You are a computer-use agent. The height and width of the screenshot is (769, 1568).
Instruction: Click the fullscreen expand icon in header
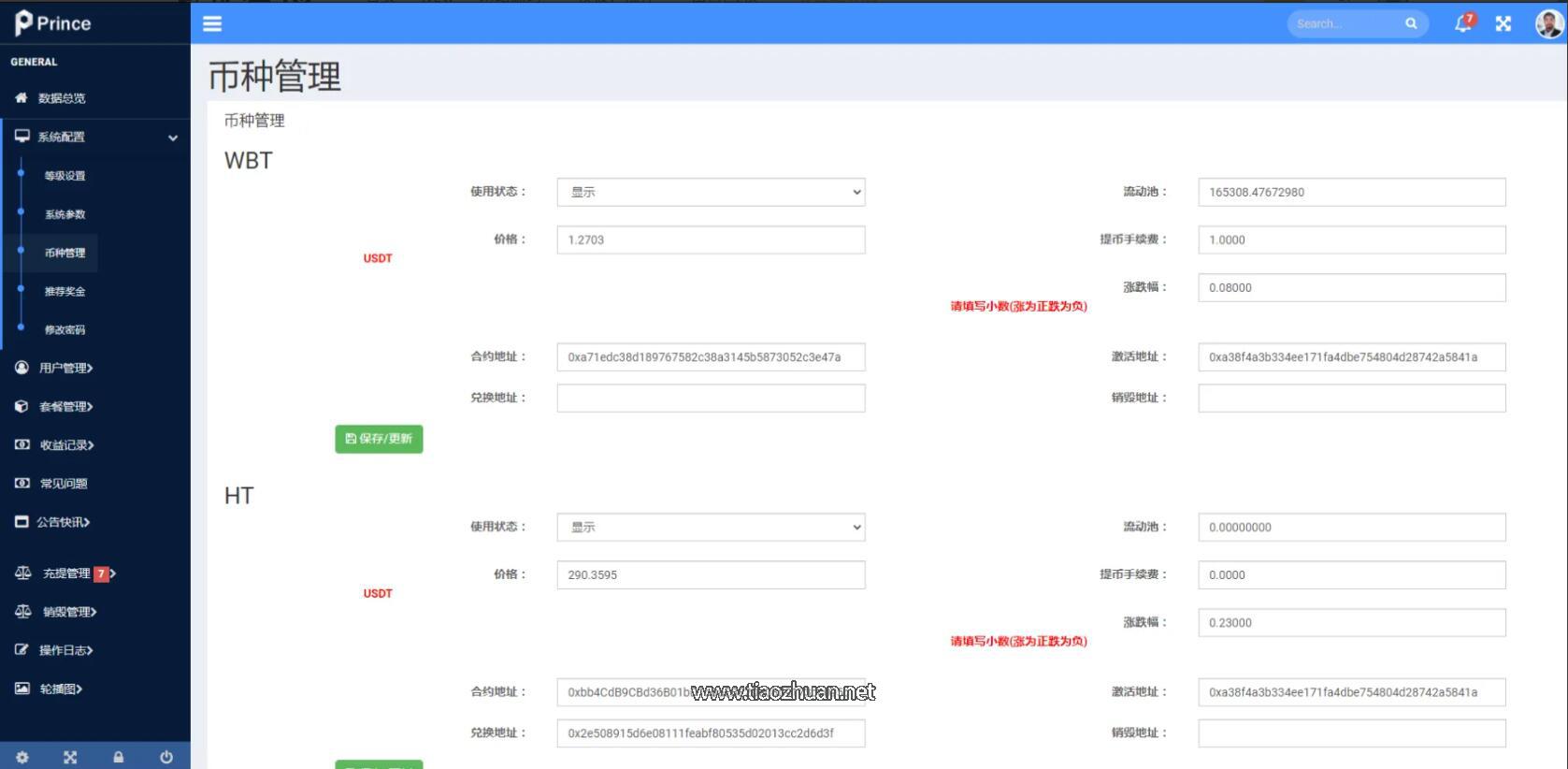coord(1503,23)
